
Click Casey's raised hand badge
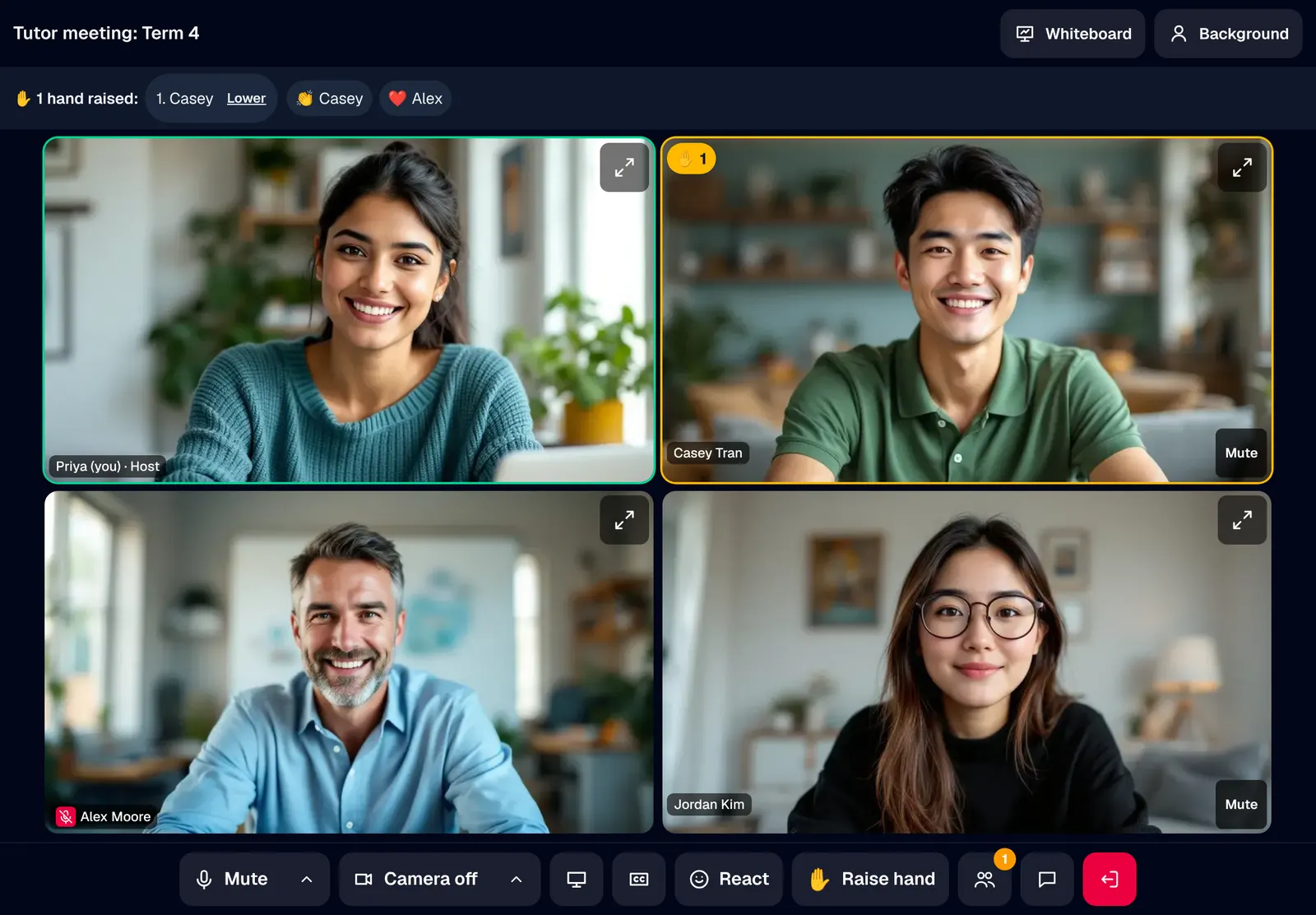(x=692, y=159)
